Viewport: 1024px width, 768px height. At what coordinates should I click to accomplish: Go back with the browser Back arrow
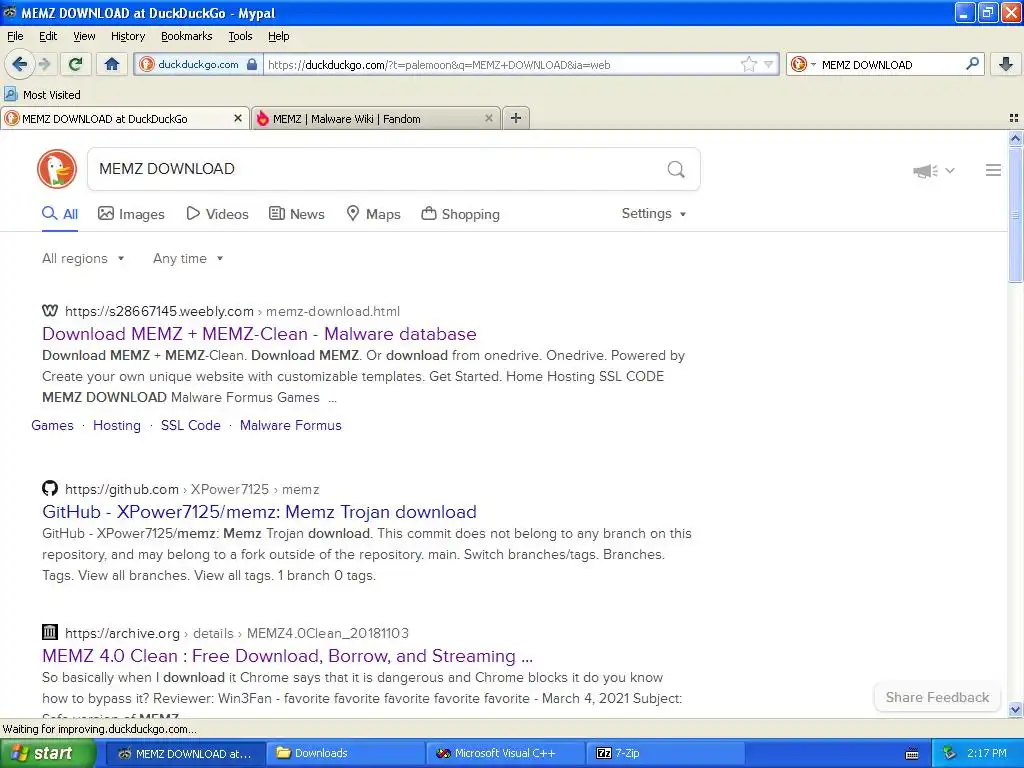click(x=19, y=64)
